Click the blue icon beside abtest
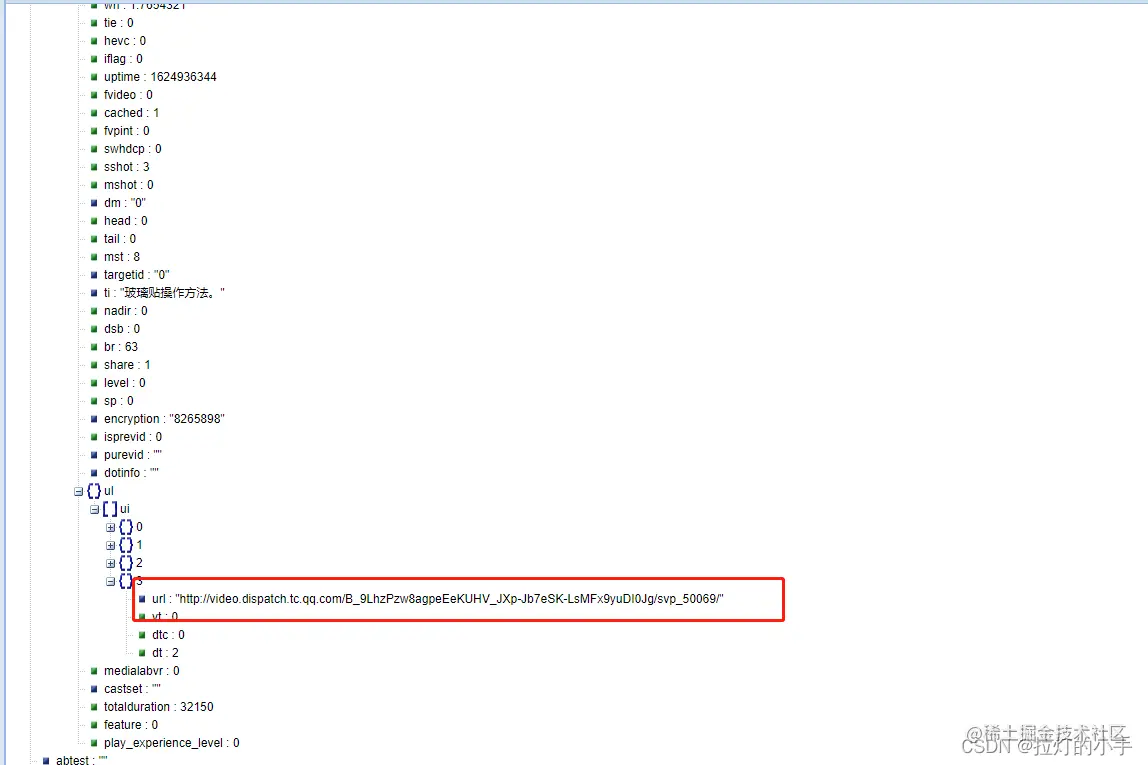 pyautogui.click(x=46, y=761)
